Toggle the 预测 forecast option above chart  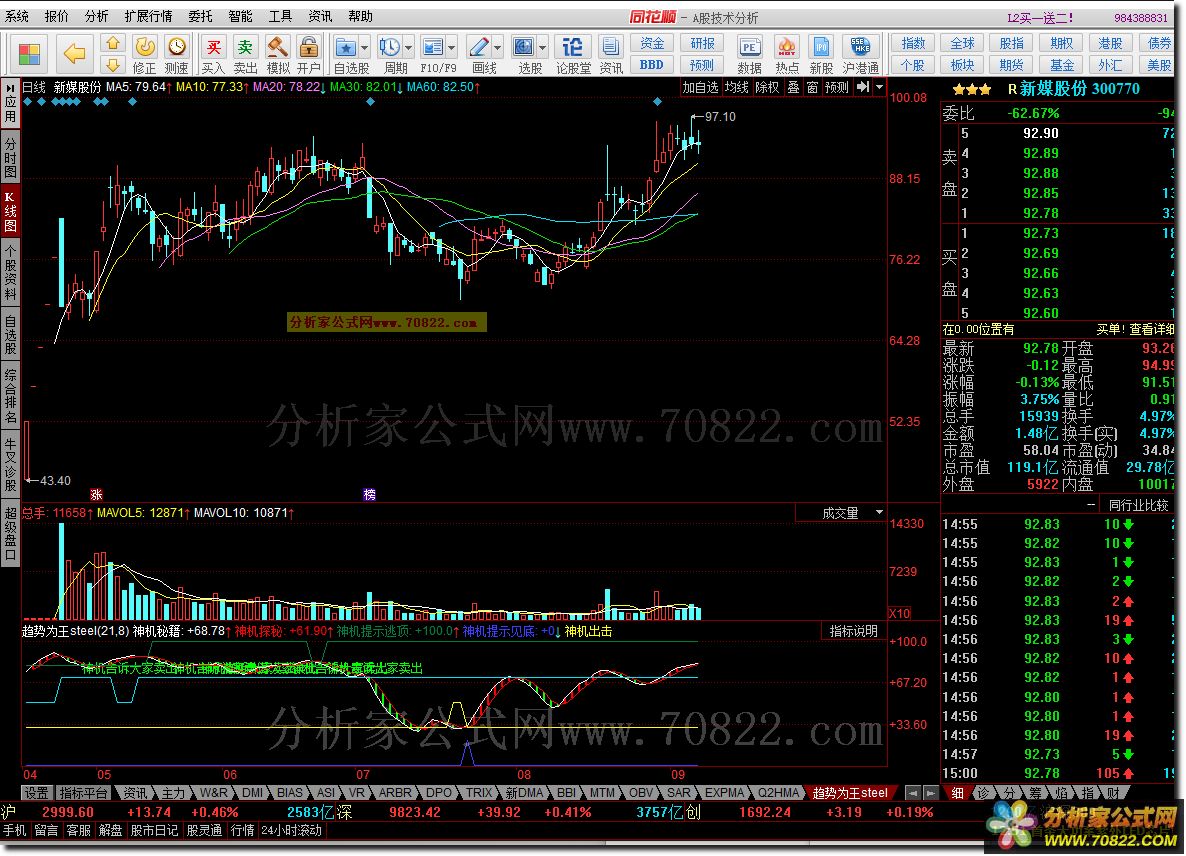pyautogui.click(x=837, y=87)
